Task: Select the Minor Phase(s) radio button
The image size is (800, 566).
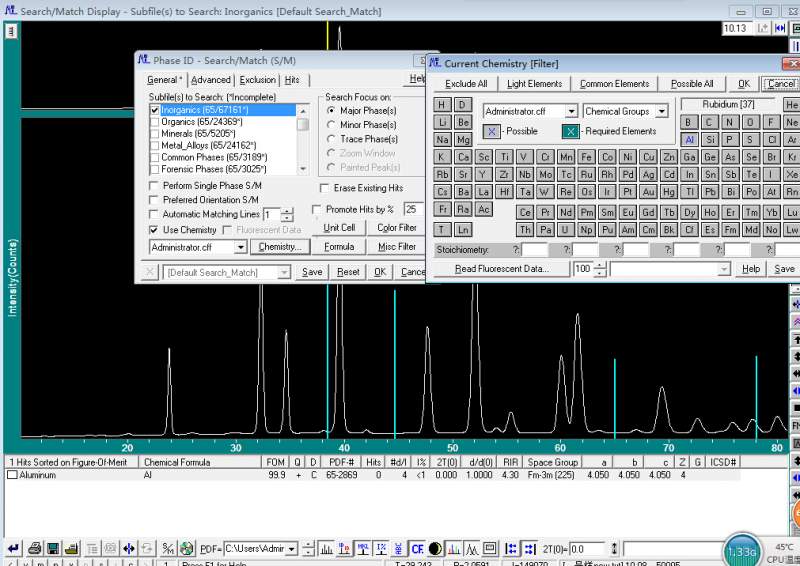Action: 331,125
